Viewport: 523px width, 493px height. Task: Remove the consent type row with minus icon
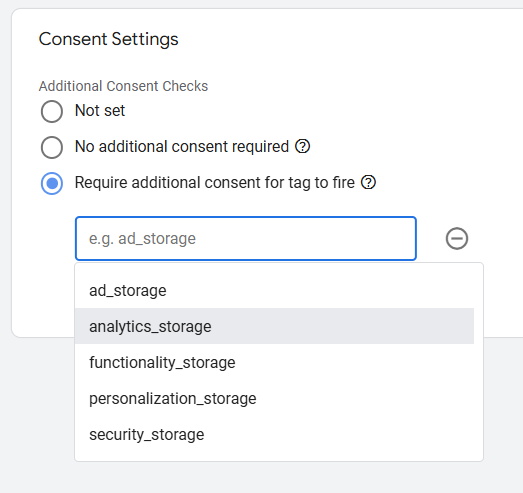point(457,238)
